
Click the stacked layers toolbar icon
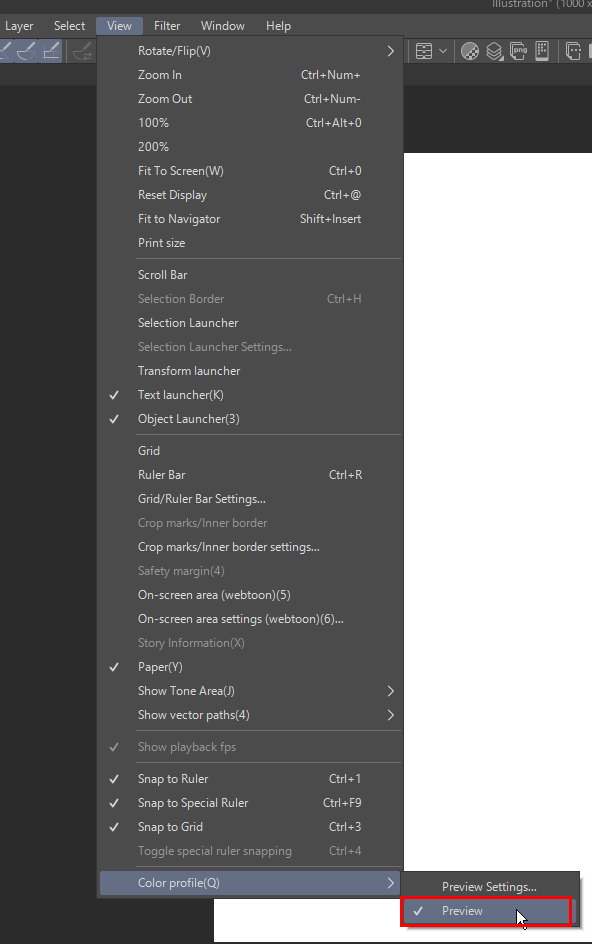point(494,51)
